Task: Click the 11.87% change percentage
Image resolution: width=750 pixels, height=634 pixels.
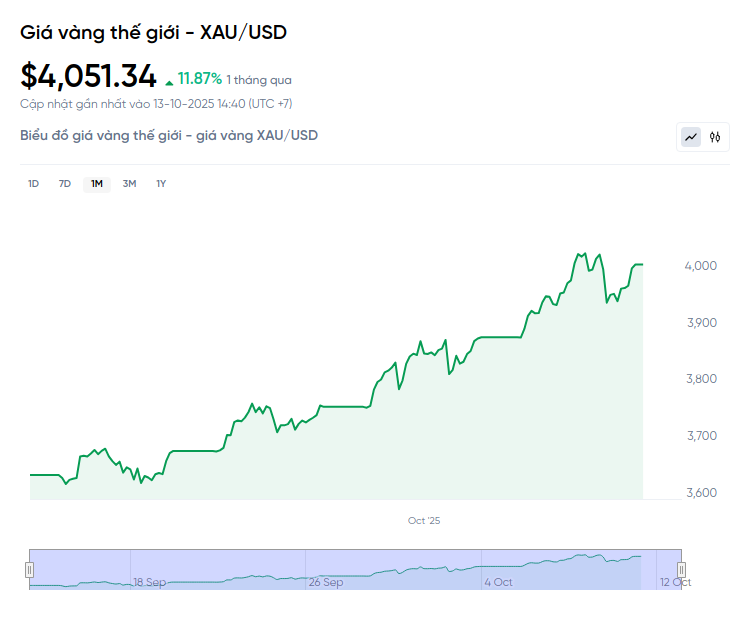Action: [x=200, y=79]
